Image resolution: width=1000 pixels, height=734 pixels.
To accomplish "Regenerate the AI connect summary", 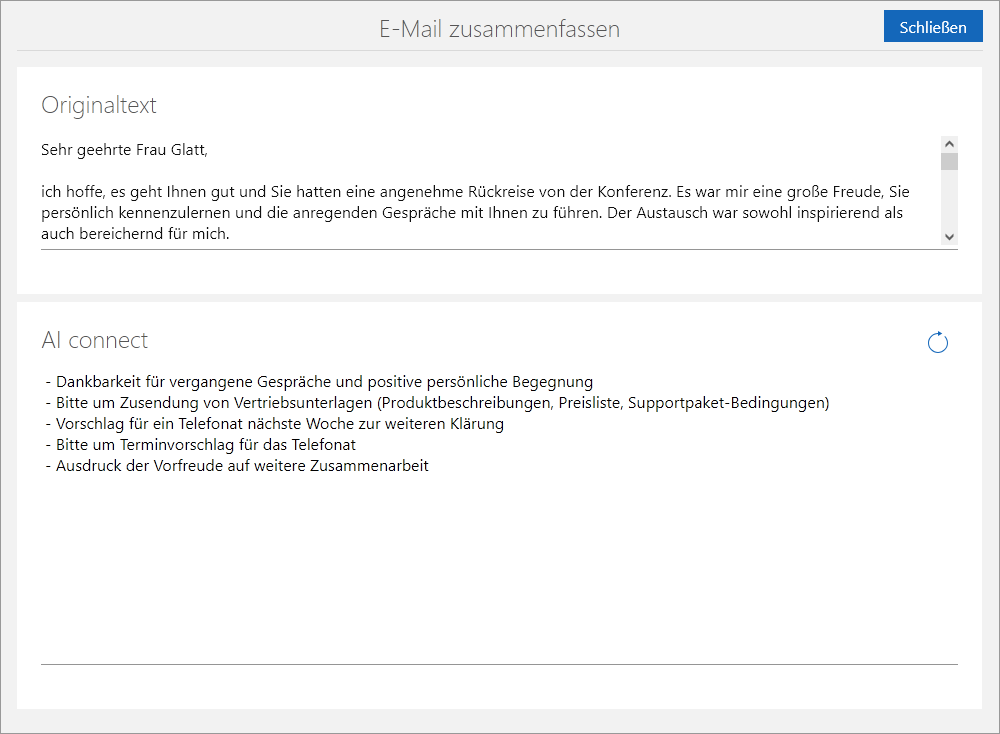I will coord(937,343).
